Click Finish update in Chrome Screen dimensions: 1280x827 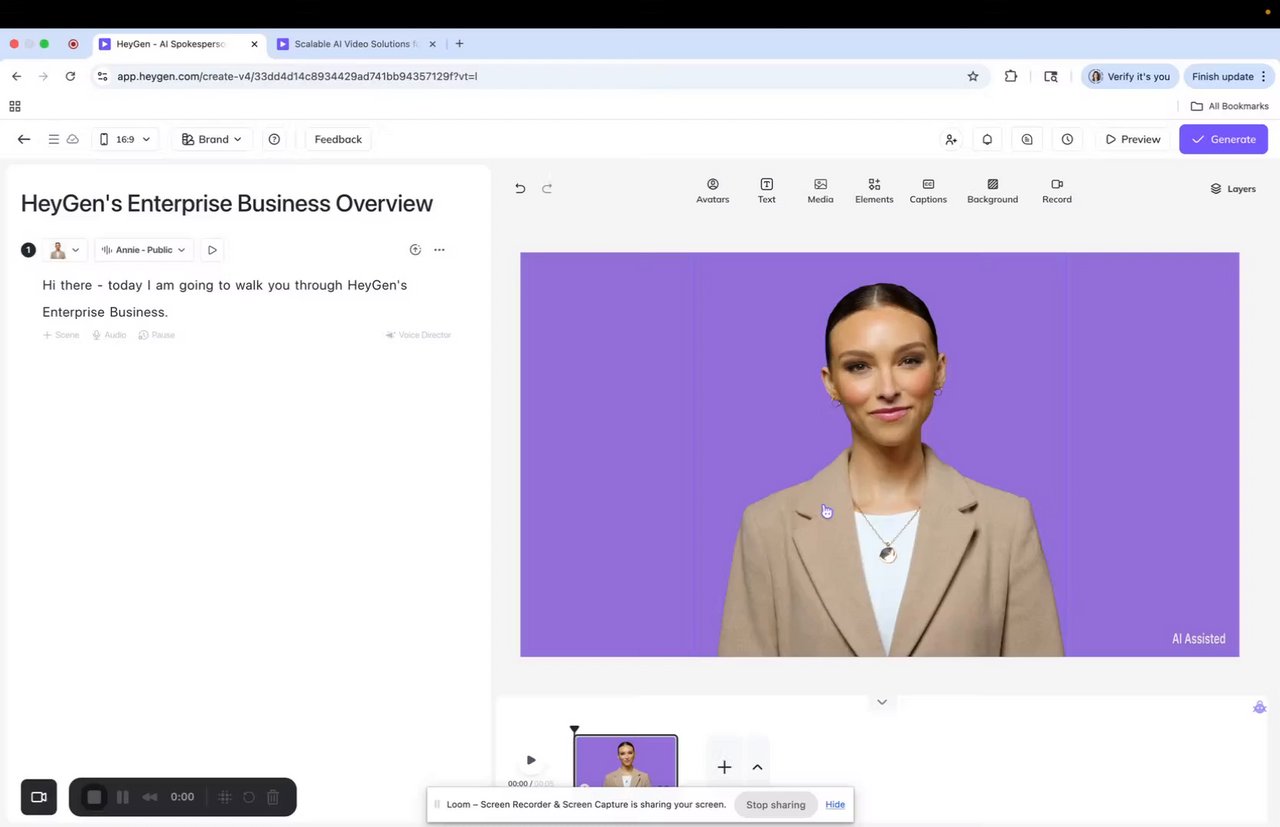[x=1222, y=76]
